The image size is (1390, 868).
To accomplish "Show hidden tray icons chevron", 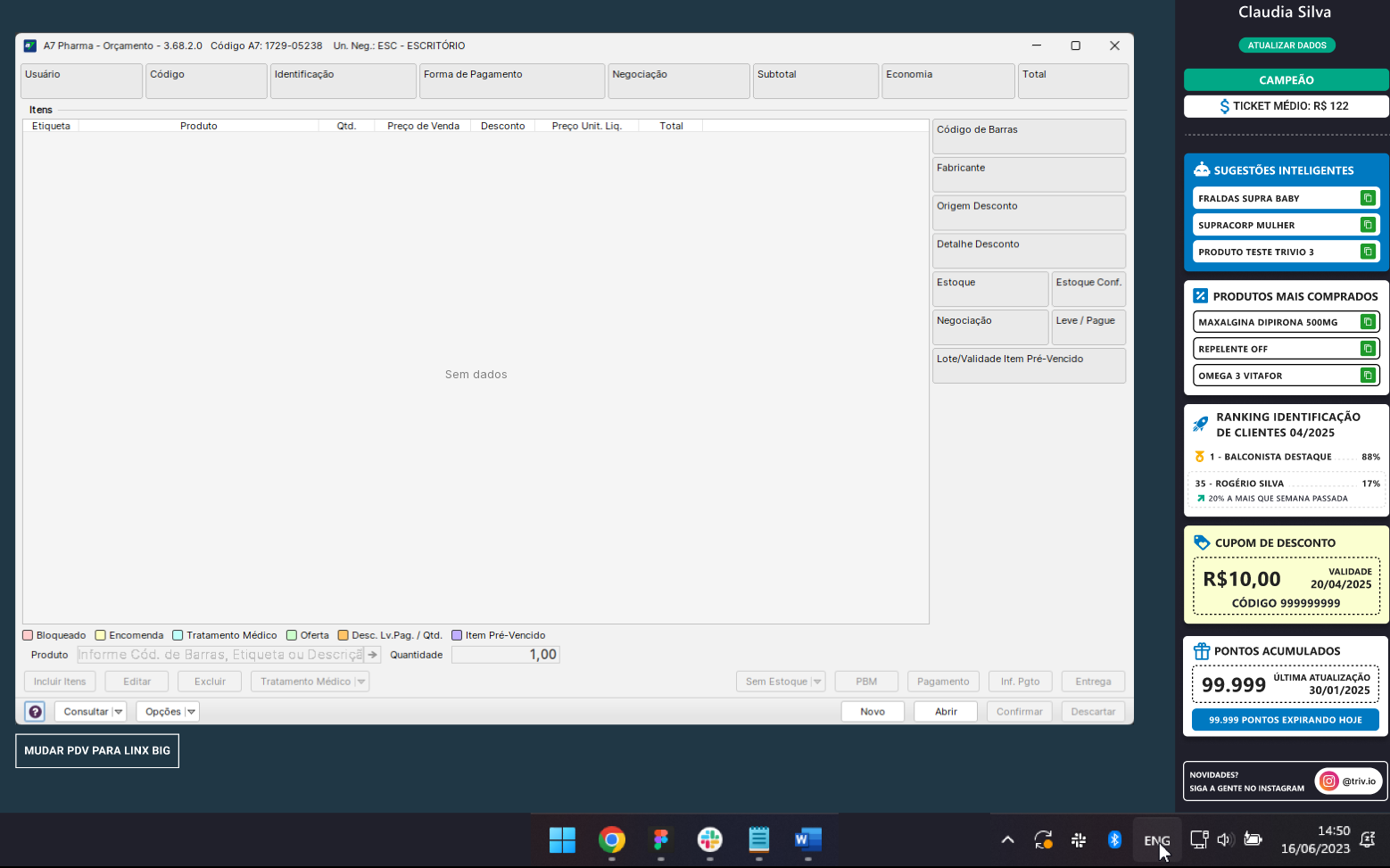I will click(1007, 839).
